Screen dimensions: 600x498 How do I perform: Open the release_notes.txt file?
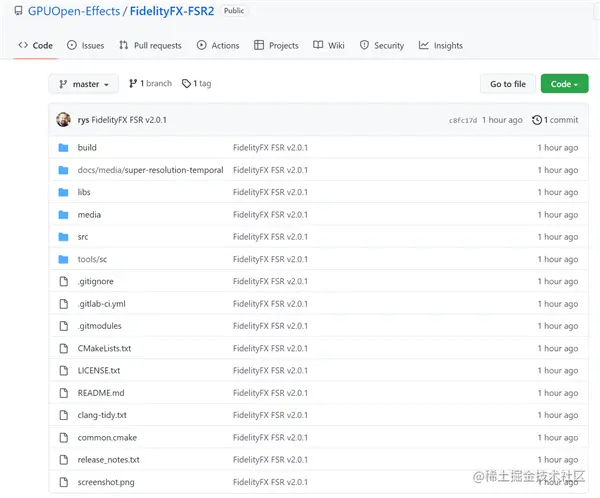coord(108,460)
